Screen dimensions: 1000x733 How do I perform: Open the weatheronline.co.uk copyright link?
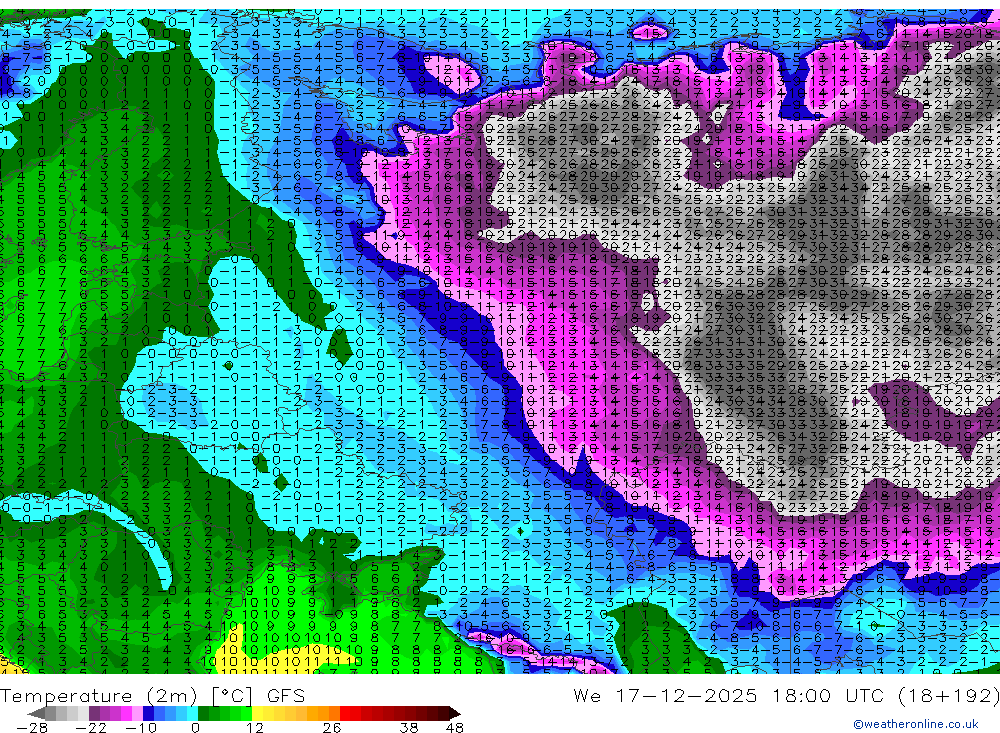click(x=916, y=724)
